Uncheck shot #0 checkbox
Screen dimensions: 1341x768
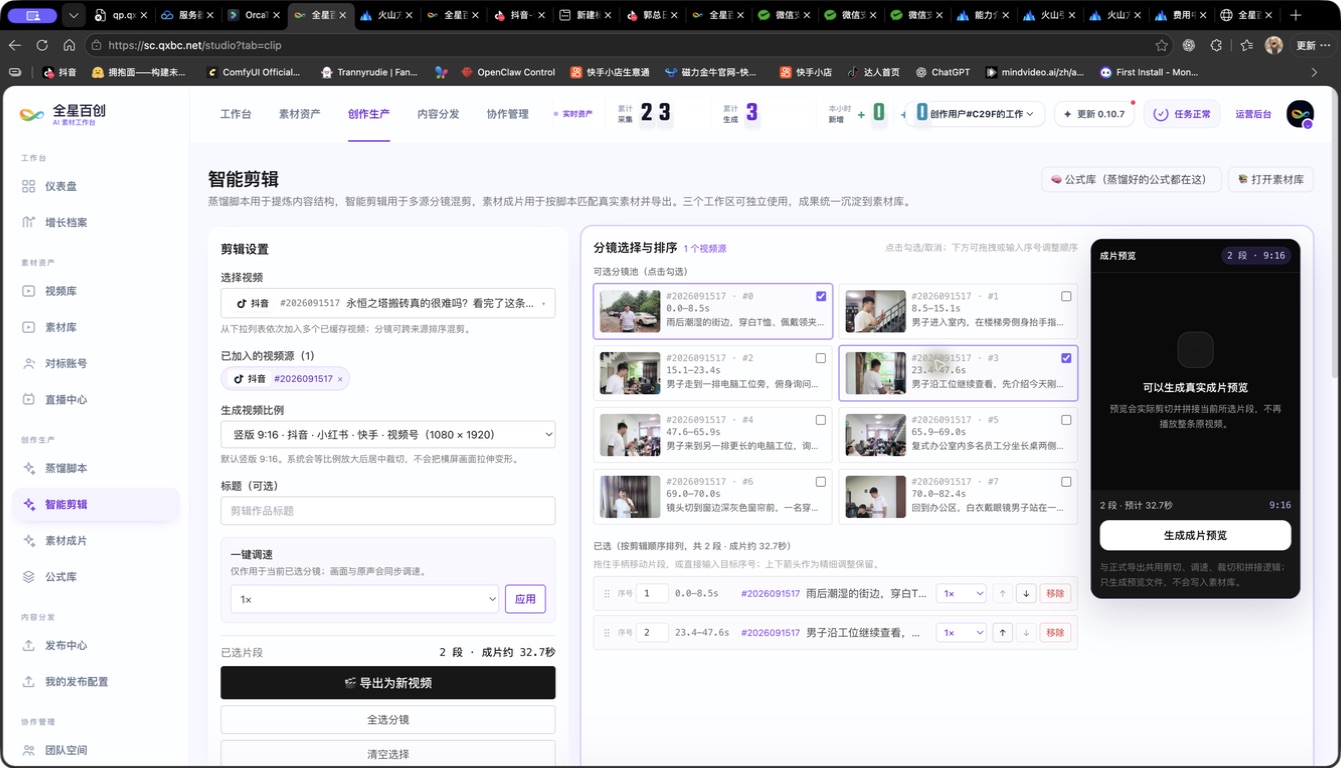[821, 296]
